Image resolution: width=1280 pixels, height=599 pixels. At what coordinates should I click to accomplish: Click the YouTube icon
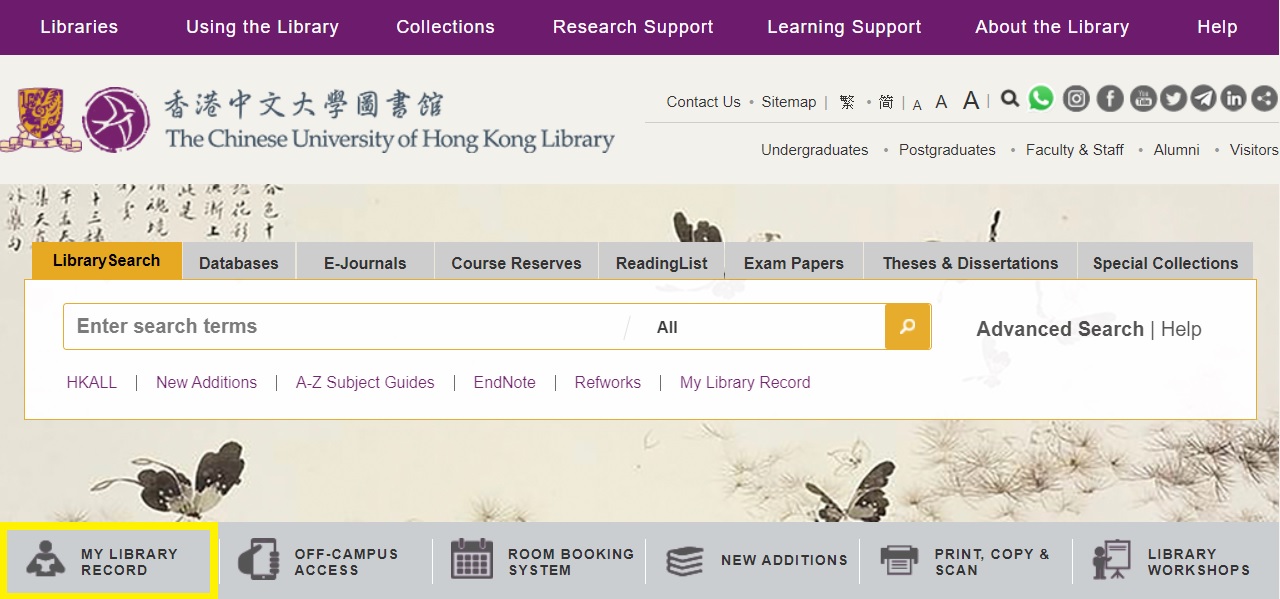tap(1142, 98)
